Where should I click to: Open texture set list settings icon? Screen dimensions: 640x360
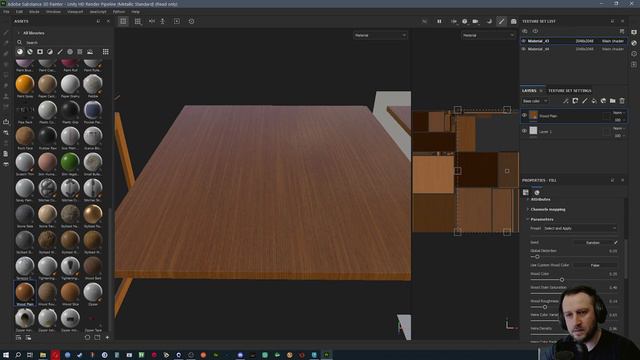click(x=622, y=31)
